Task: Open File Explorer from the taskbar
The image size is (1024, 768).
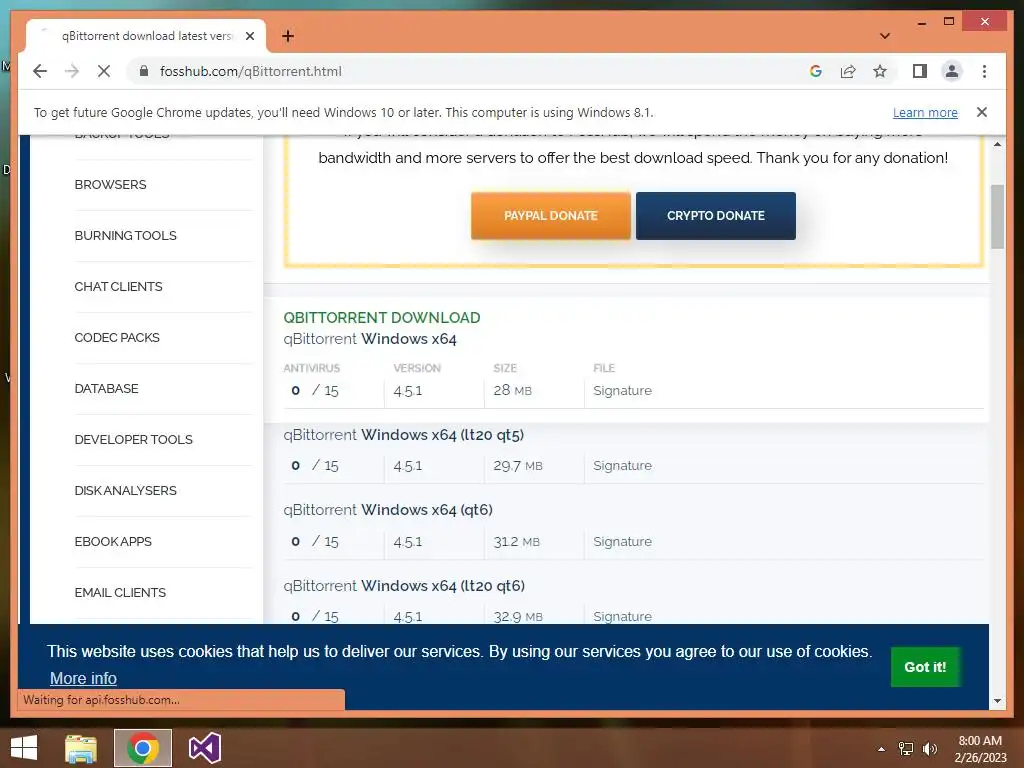Action: pyautogui.click(x=80, y=748)
